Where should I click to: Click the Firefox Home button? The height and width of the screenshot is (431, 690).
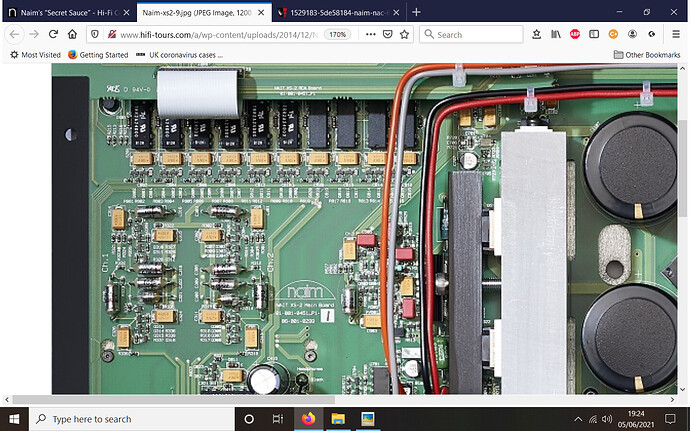tap(73, 34)
